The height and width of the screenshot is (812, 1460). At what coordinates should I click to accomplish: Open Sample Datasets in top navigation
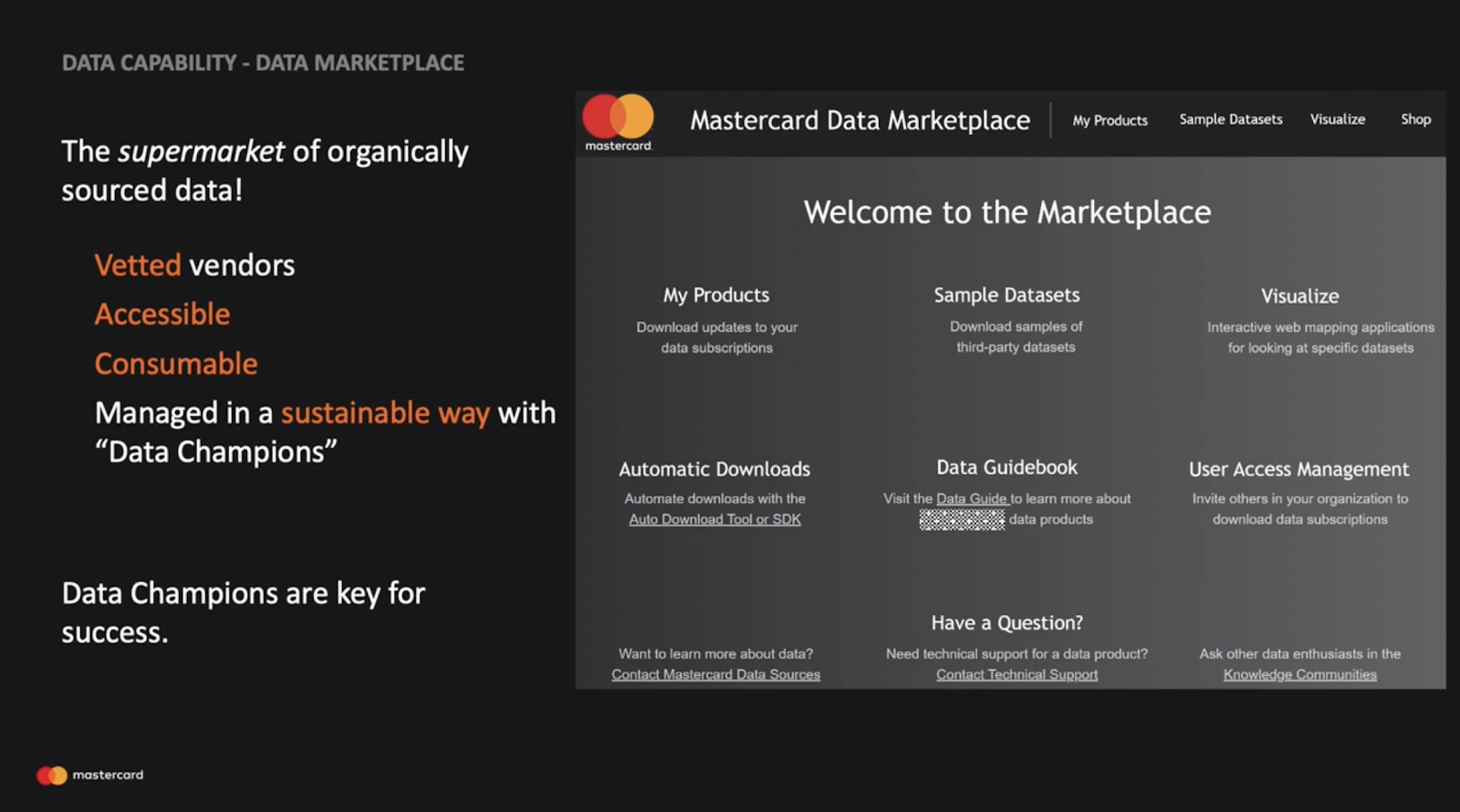click(x=1230, y=120)
